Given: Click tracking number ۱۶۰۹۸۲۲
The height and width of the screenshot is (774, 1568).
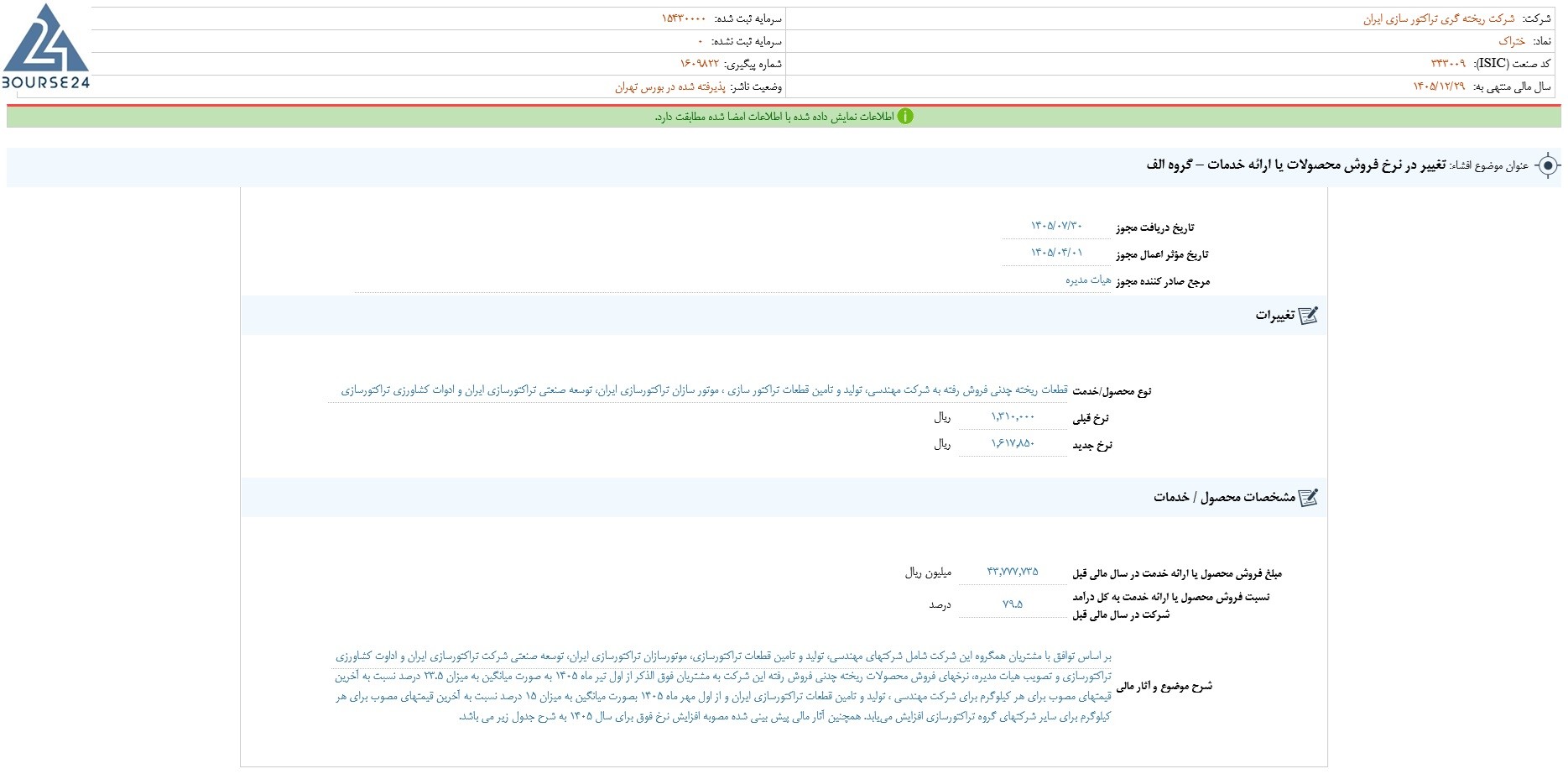Looking at the screenshot, I should [x=700, y=64].
